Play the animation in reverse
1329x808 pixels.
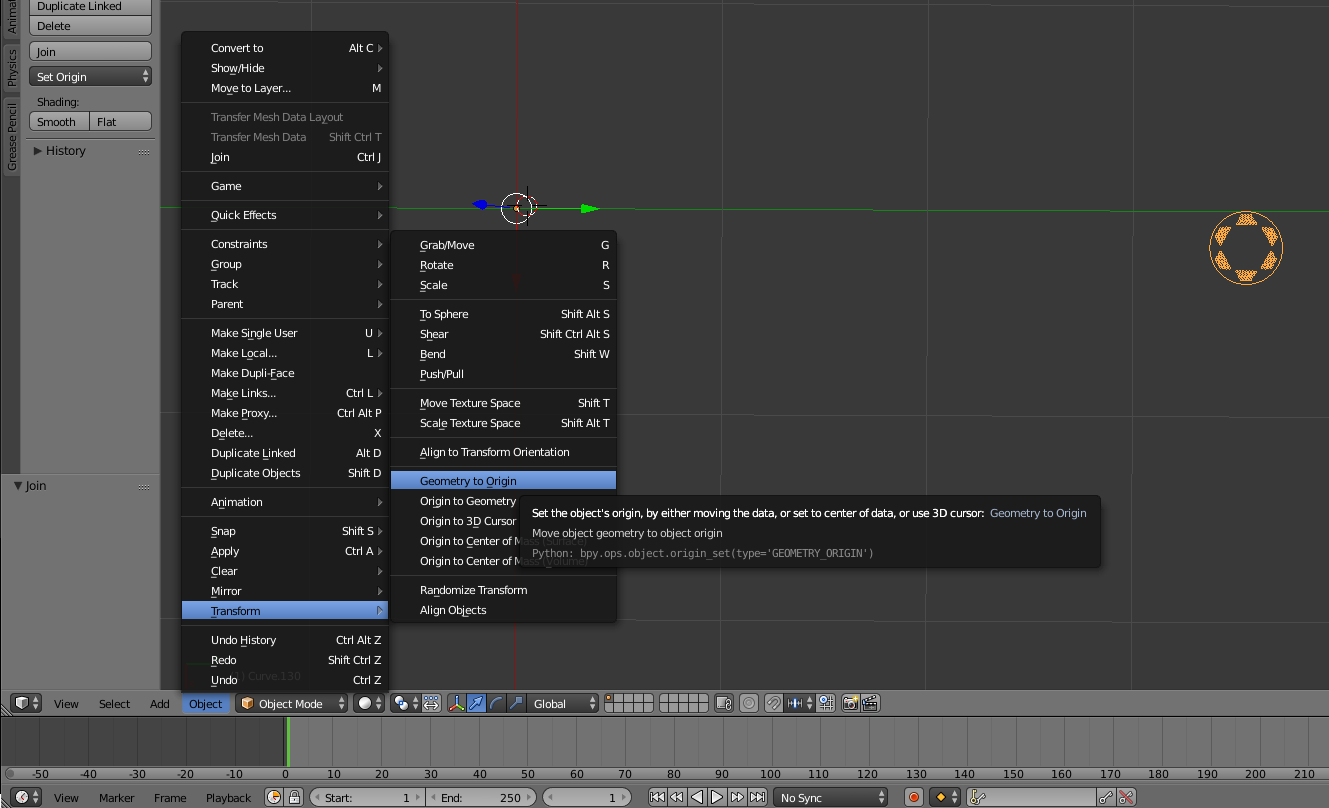coord(697,797)
